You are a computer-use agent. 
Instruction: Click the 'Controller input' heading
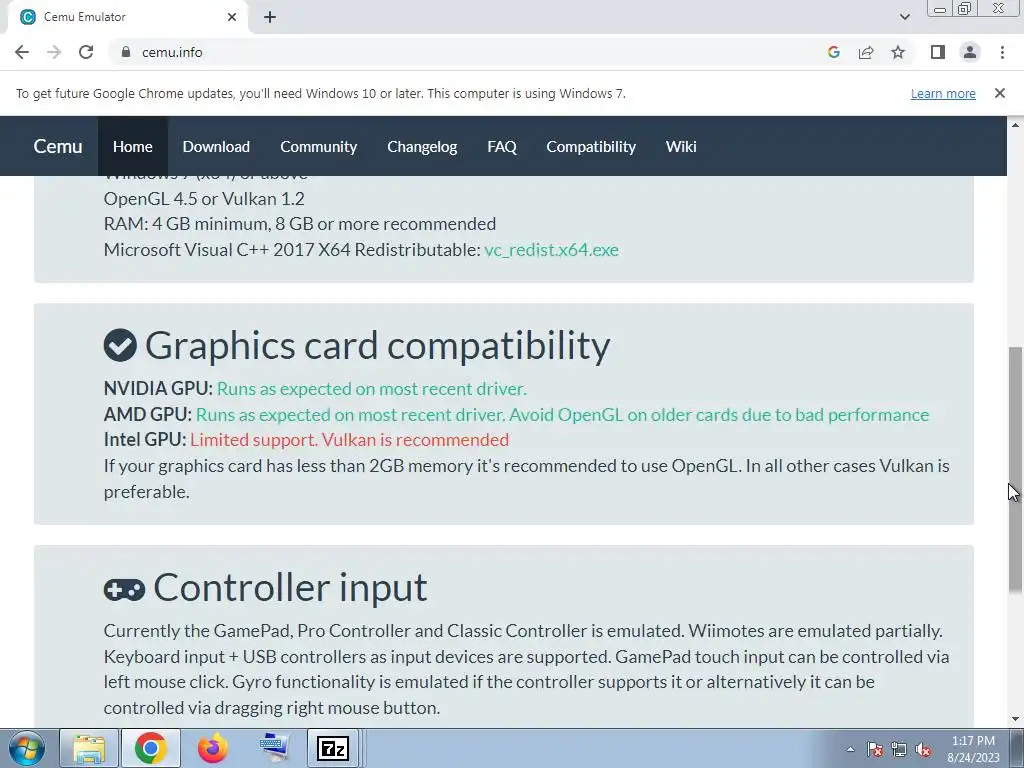290,587
